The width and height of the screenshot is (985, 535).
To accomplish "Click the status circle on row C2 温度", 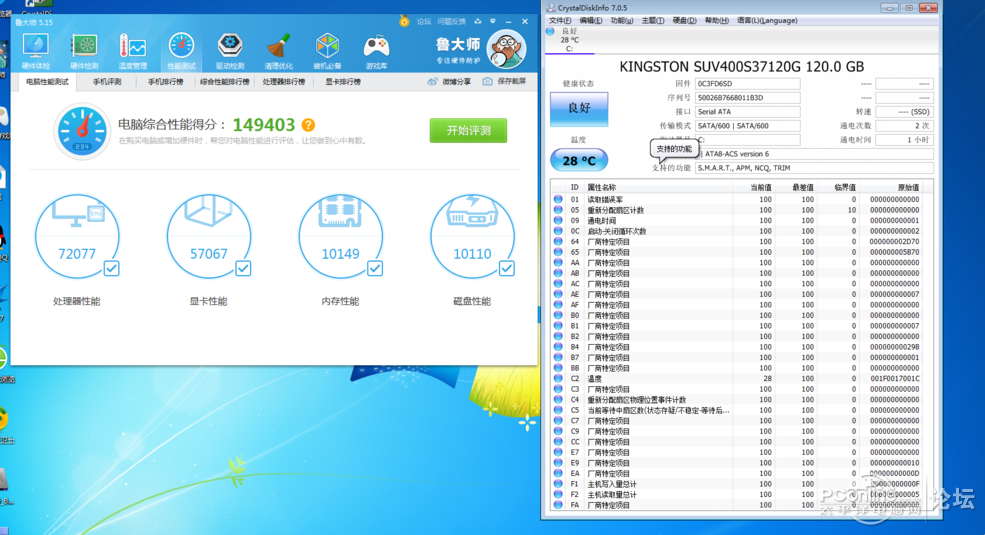I will [558, 379].
